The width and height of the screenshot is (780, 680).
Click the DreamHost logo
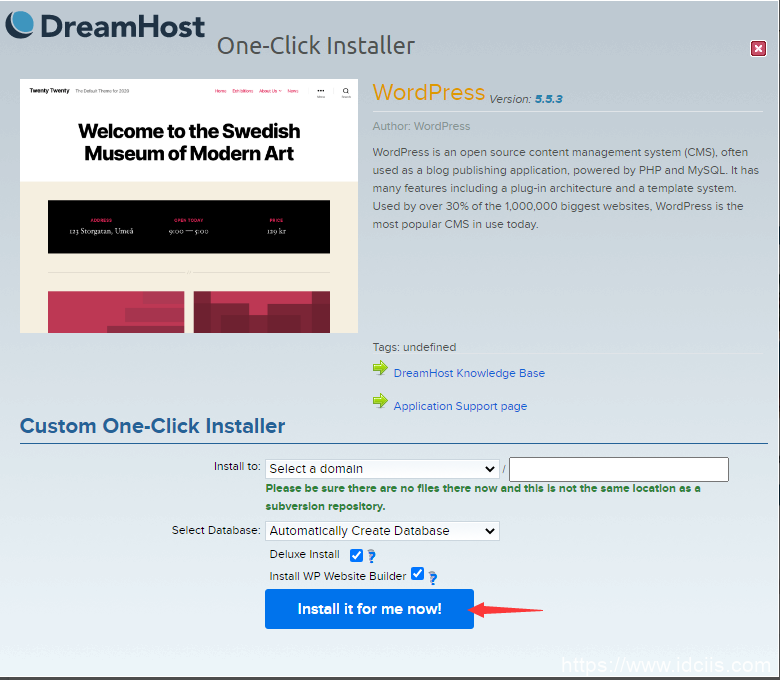pyautogui.click(x=105, y=25)
